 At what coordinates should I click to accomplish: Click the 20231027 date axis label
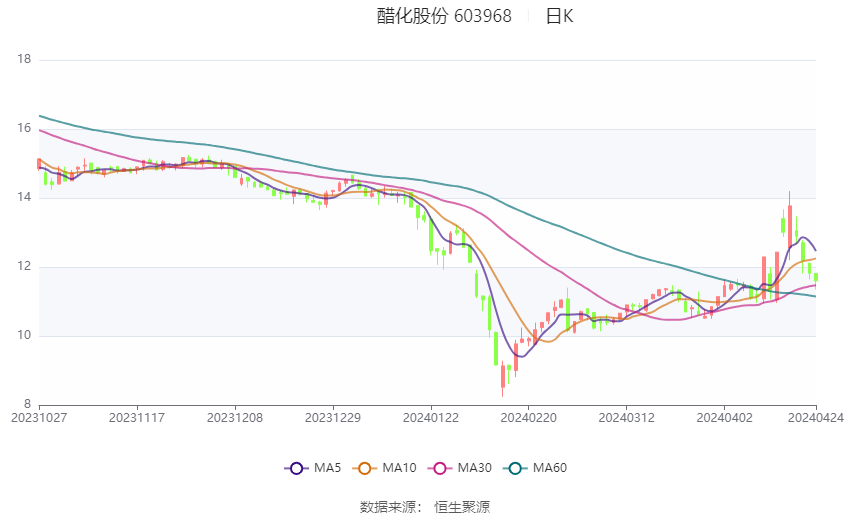39,418
